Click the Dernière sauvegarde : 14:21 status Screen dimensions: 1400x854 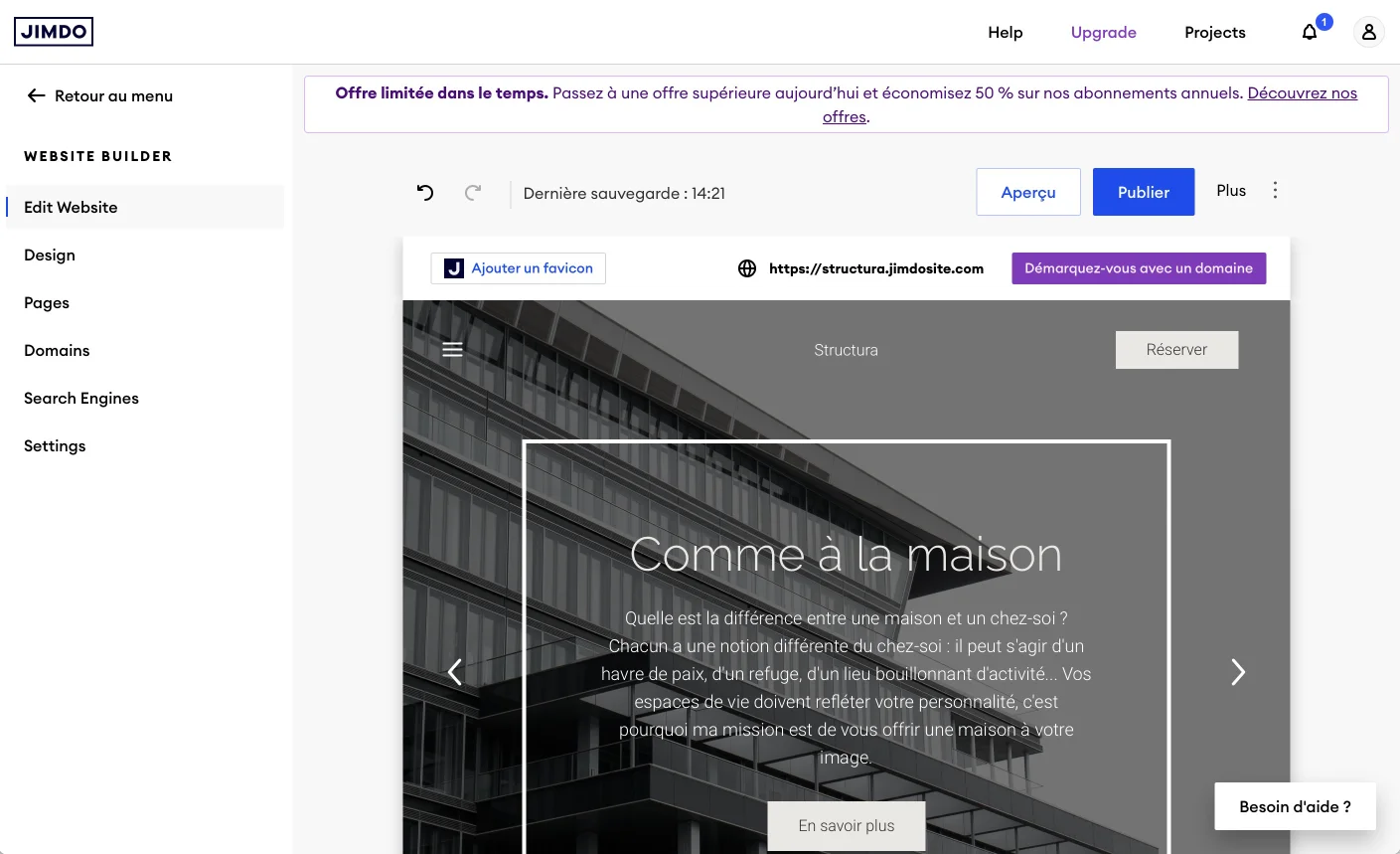(x=624, y=193)
